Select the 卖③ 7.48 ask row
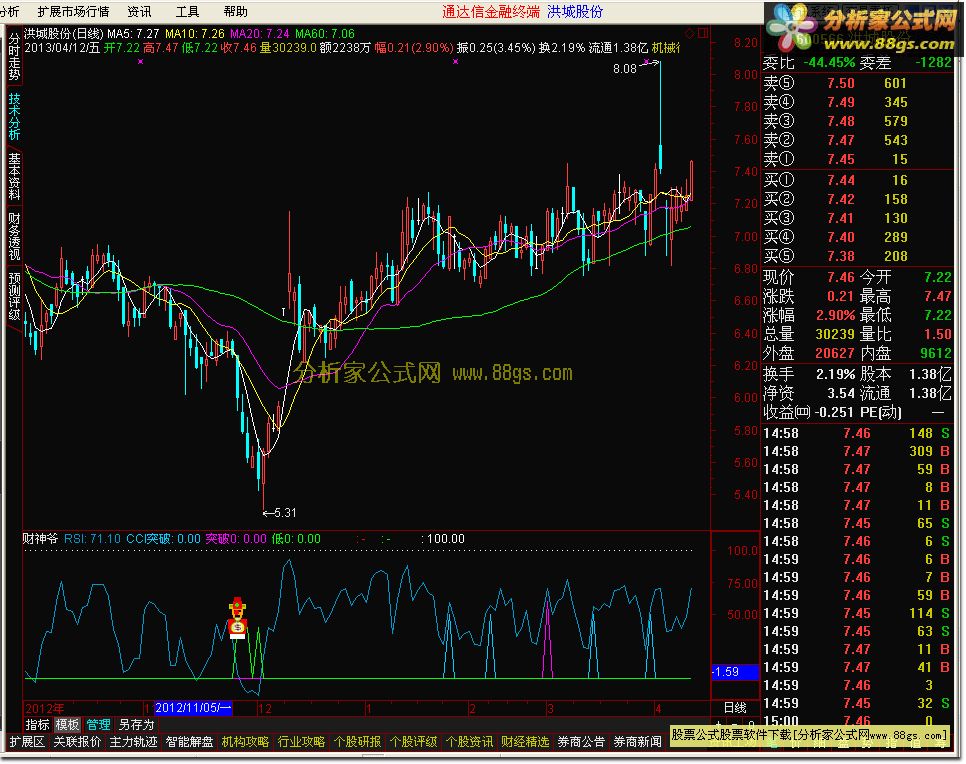 point(857,121)
